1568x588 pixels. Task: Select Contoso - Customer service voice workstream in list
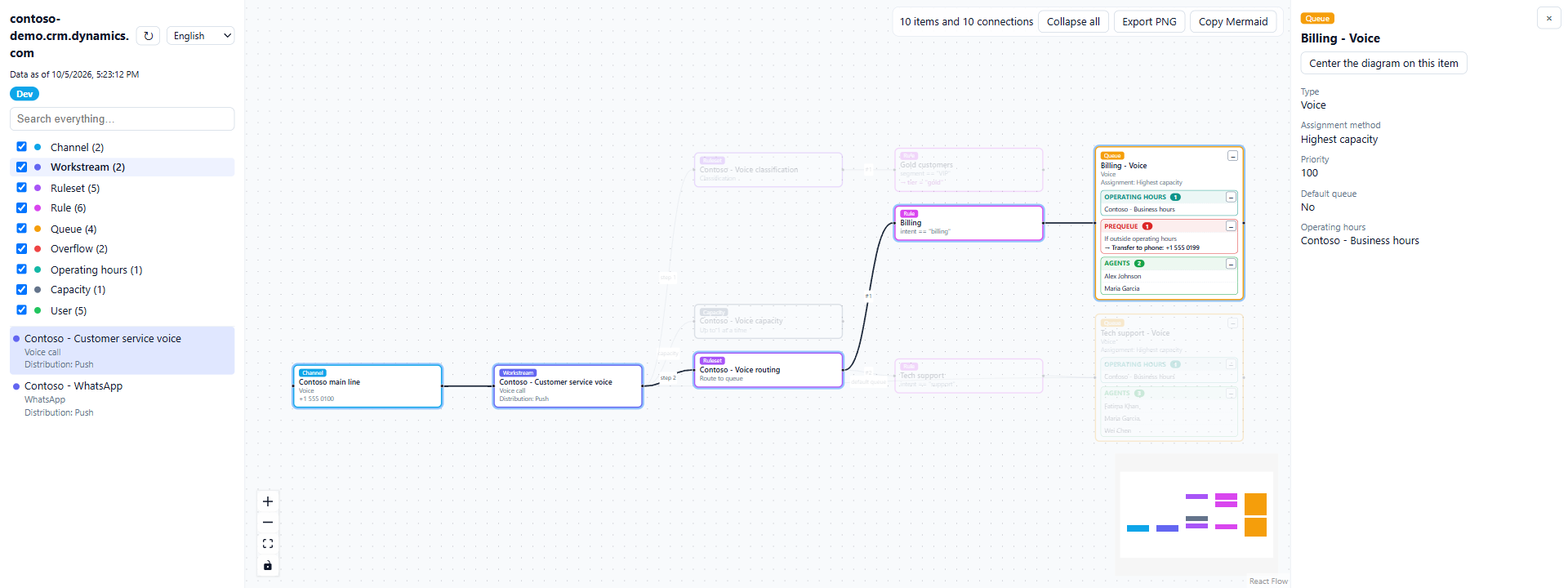[x=122, y=351]
